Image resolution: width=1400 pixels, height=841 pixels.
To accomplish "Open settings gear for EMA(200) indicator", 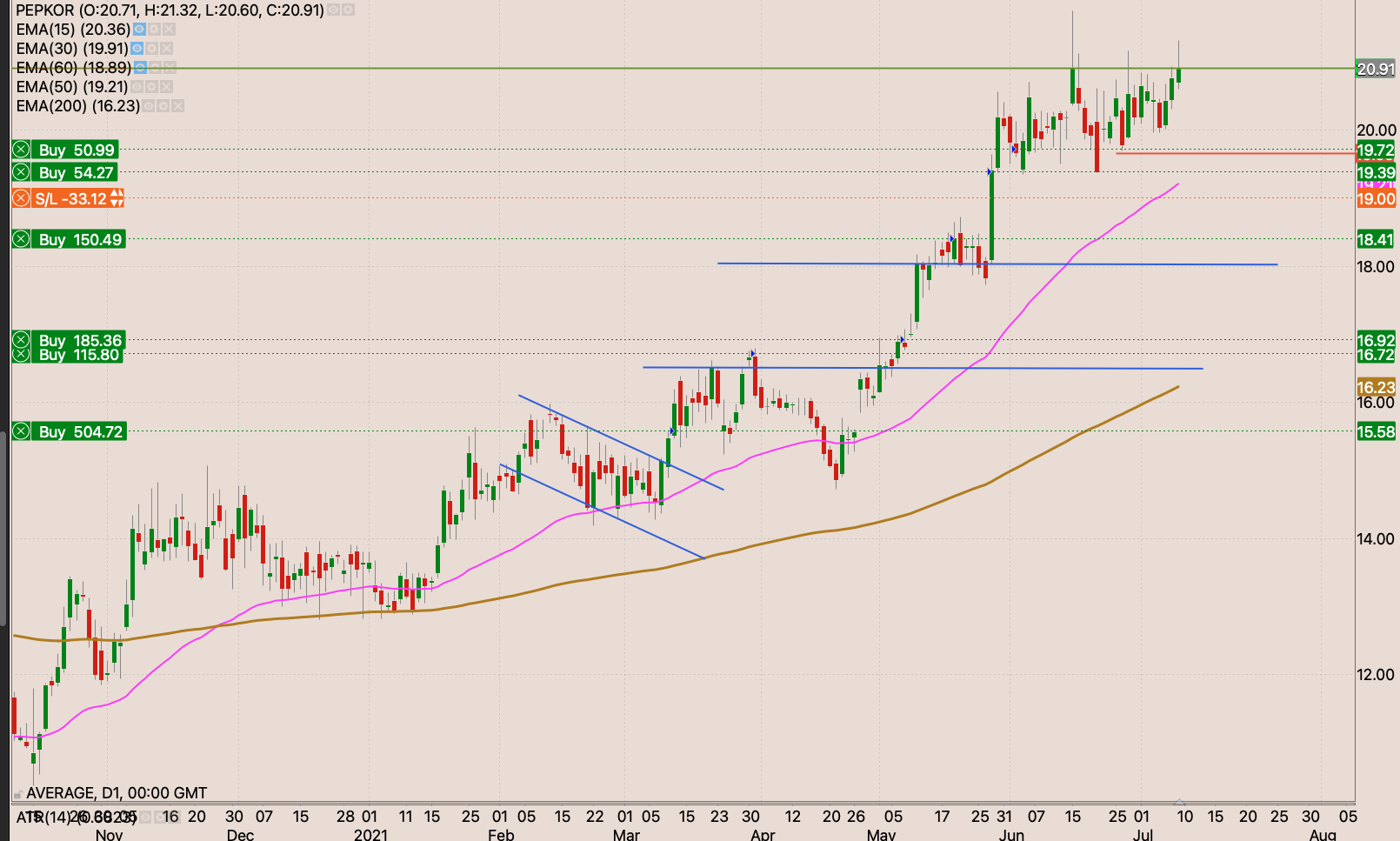I will (x=163, y=106).
